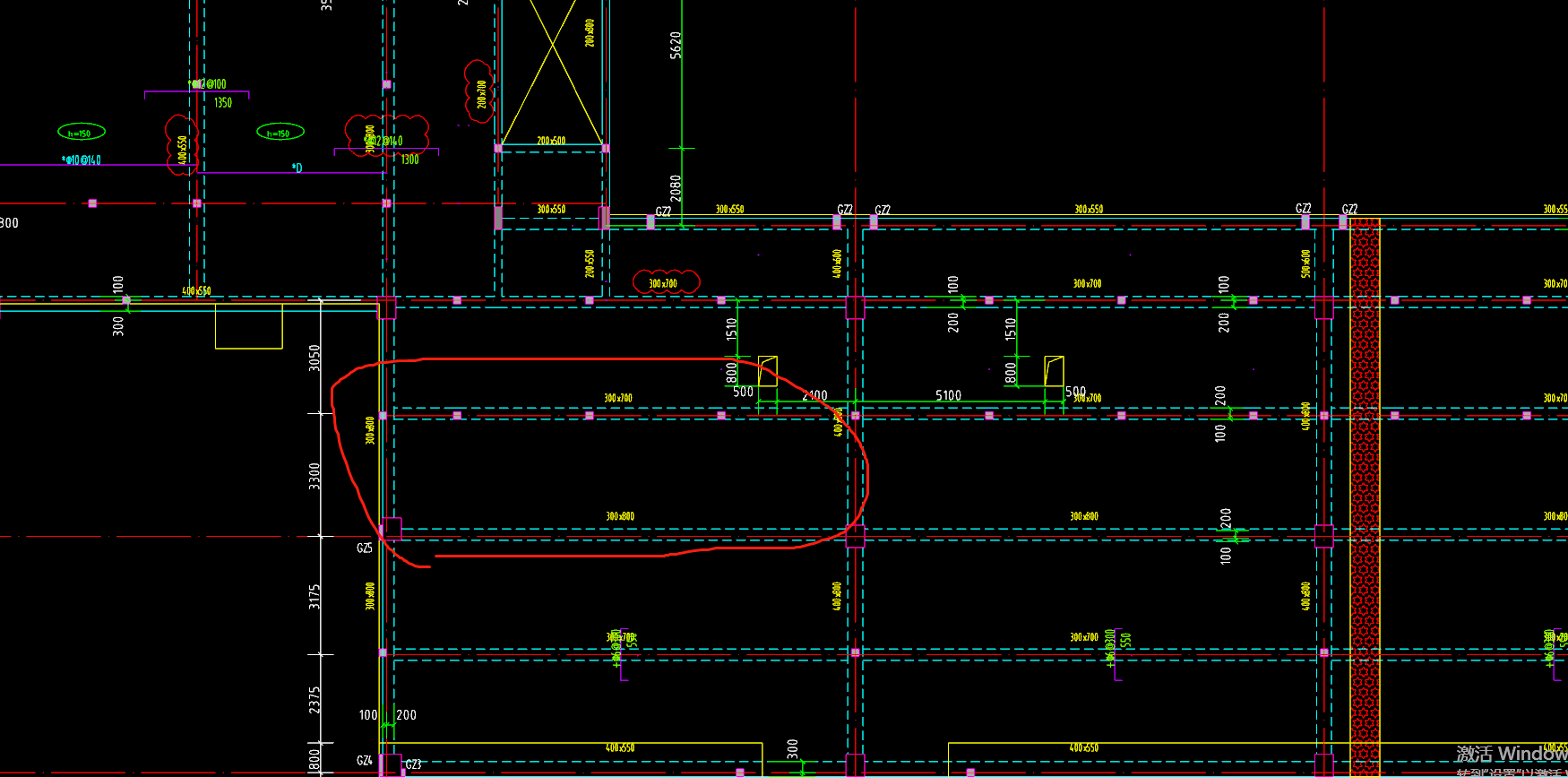Select the green 1350 rebar length text
This screenshot has height=777, width=1568.
[223, 103]
